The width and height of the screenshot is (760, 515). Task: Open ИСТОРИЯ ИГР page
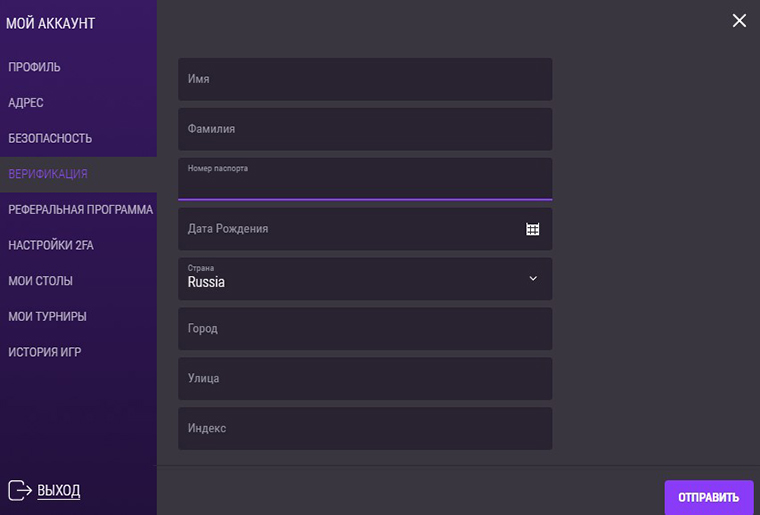[x=45, y=352]
